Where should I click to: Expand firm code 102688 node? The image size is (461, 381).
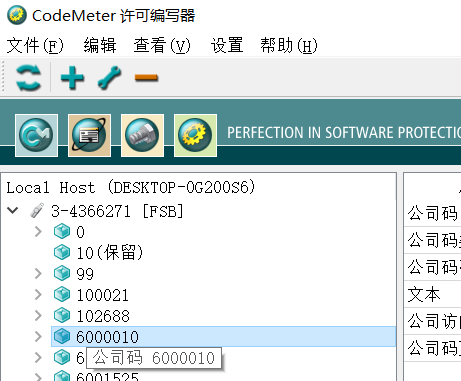point(38,315)
